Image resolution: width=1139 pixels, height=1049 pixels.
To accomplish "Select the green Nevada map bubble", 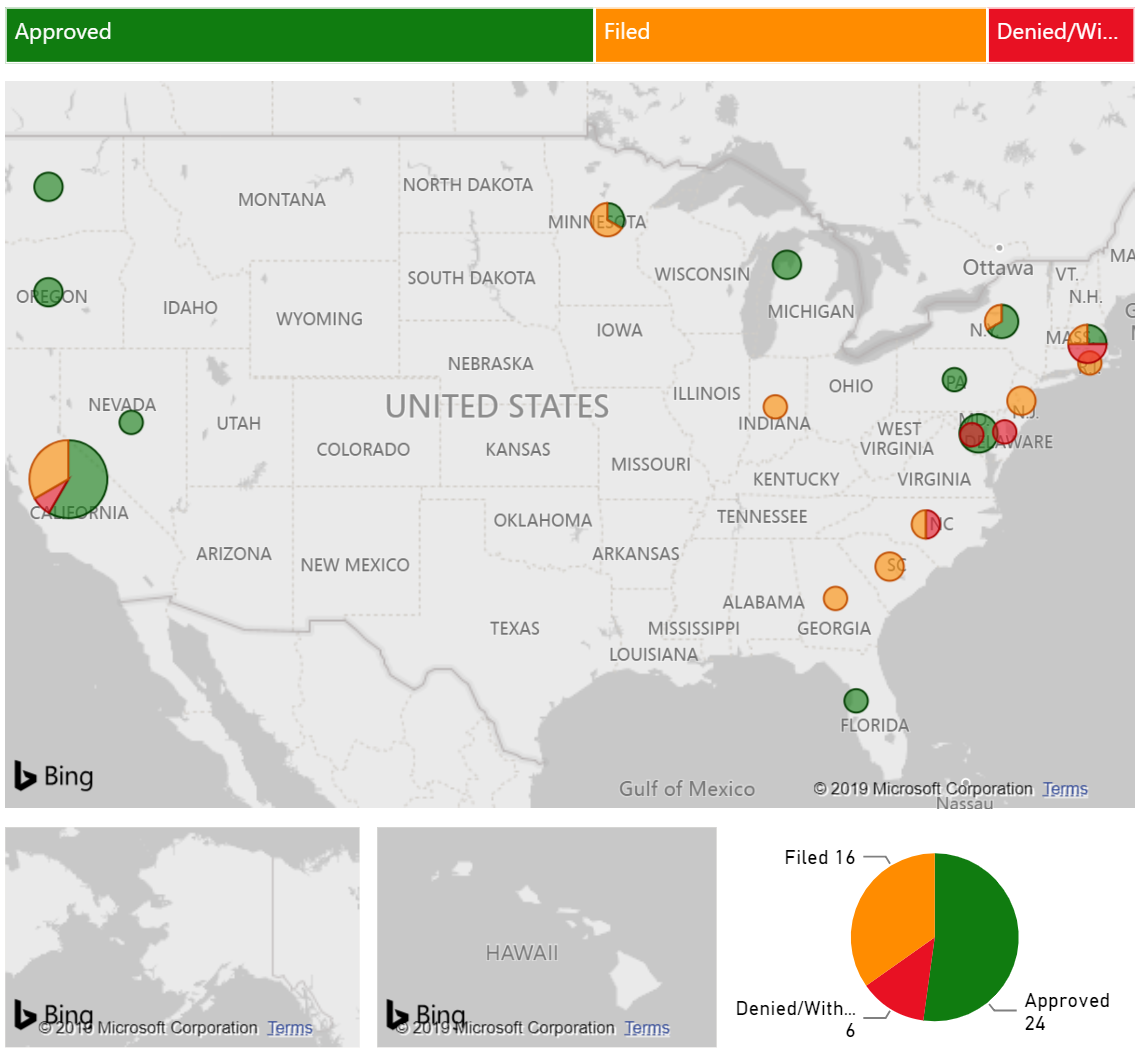I will 131,423.
